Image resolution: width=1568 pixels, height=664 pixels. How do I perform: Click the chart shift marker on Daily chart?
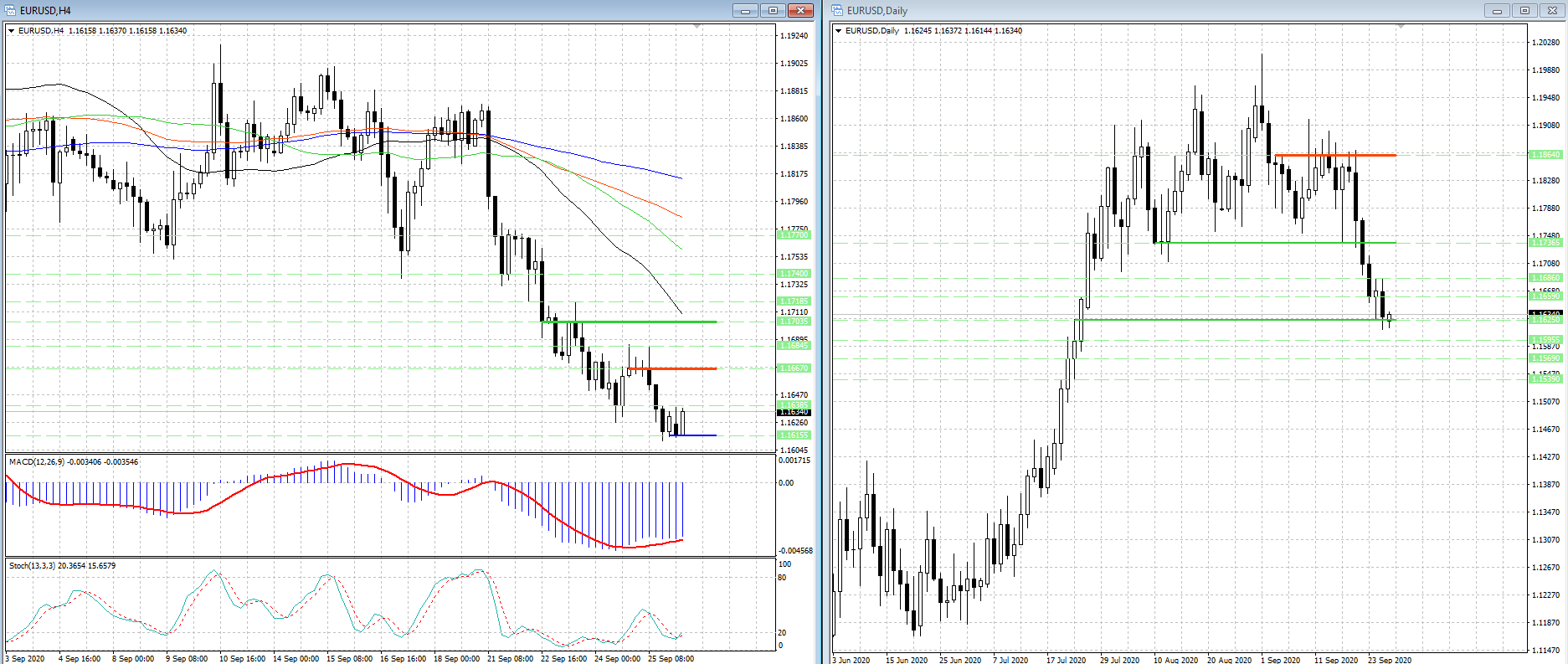point(1401,27)
